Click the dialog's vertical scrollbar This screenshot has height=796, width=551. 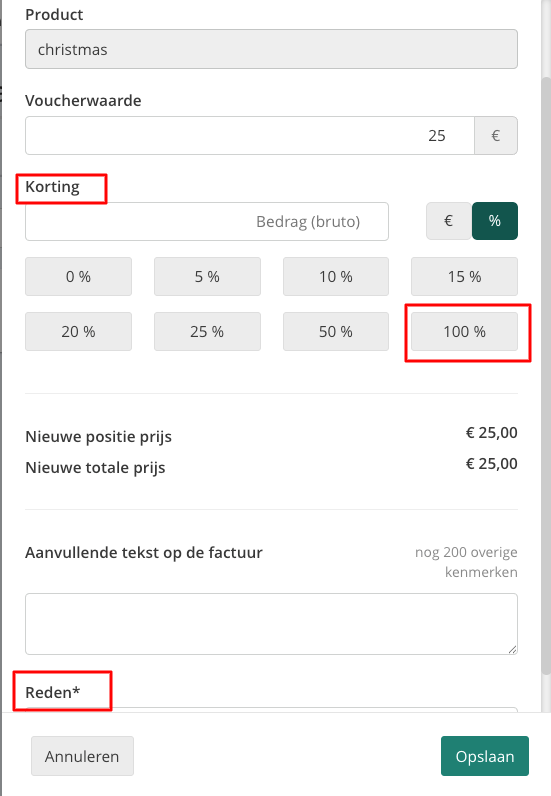(x=546, y=376)
